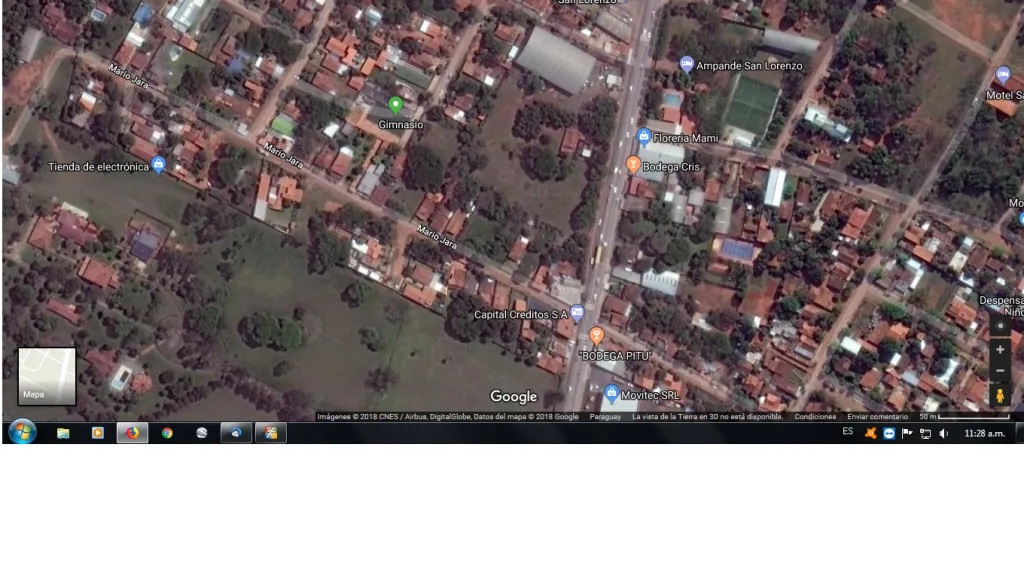Open the Avast tray icon
Viewport: 1024px width, 579px height.
pyautogui.click(x=871, y=433)
